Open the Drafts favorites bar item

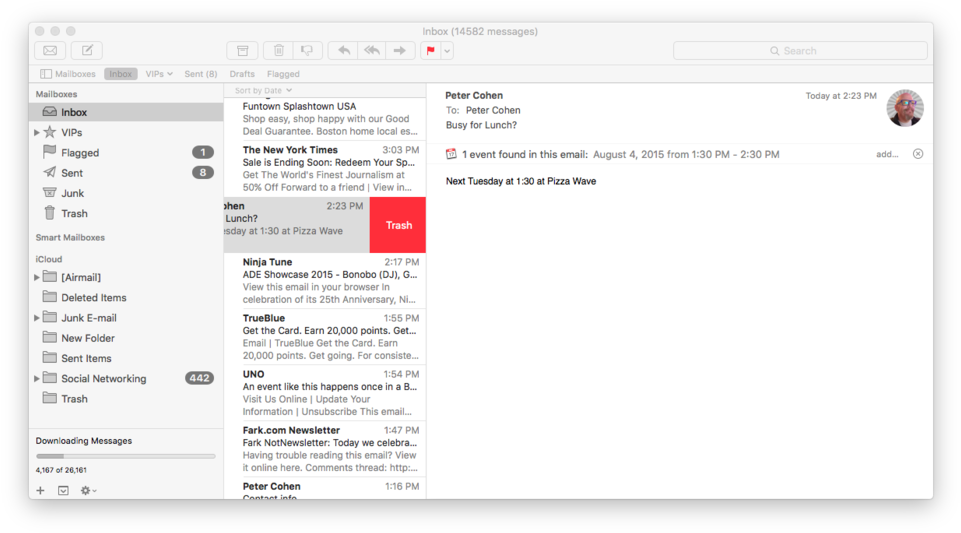(x=242, y=74)
